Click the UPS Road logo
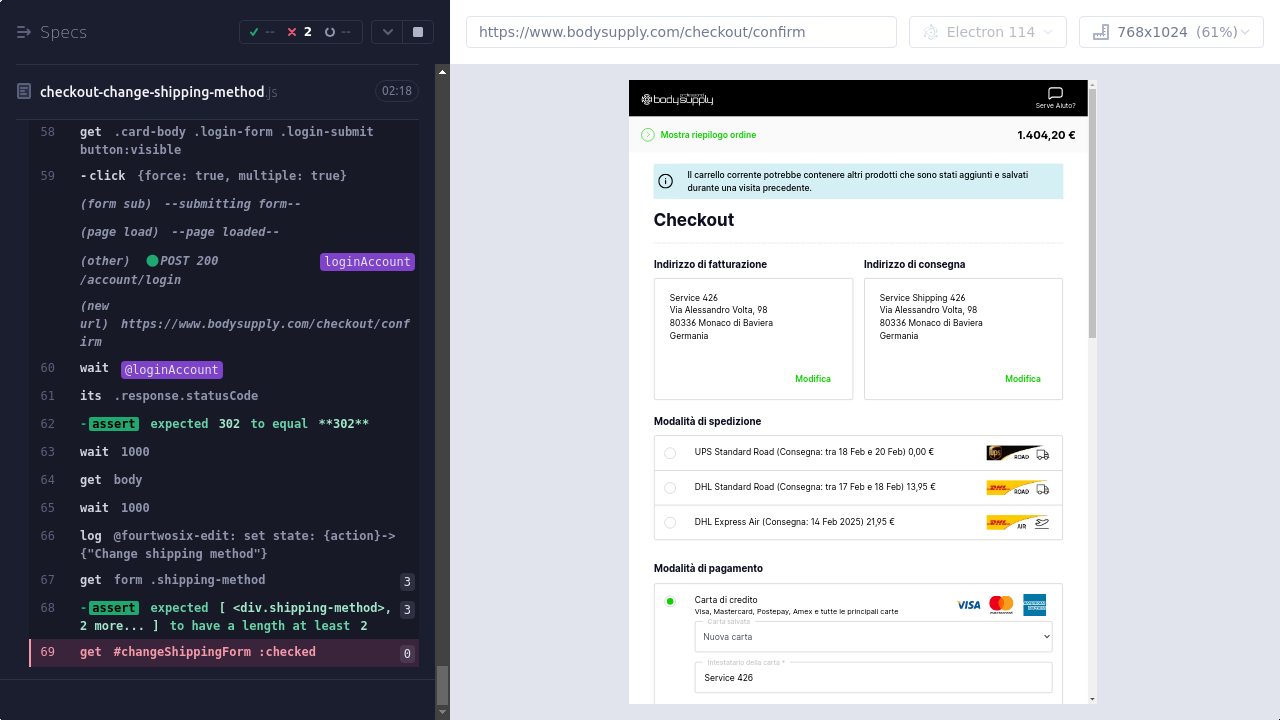 click(1017, 453)
